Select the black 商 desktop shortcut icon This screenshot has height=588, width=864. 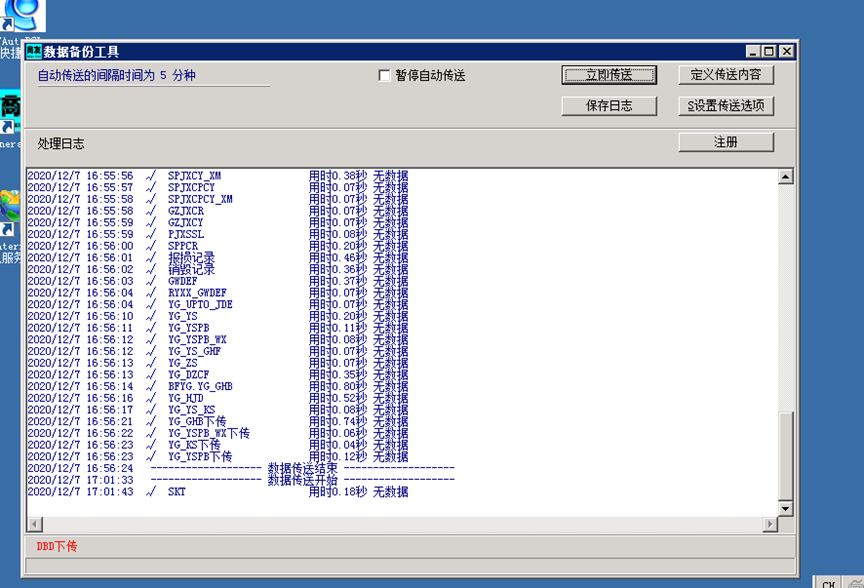click(x=10, y=110)
